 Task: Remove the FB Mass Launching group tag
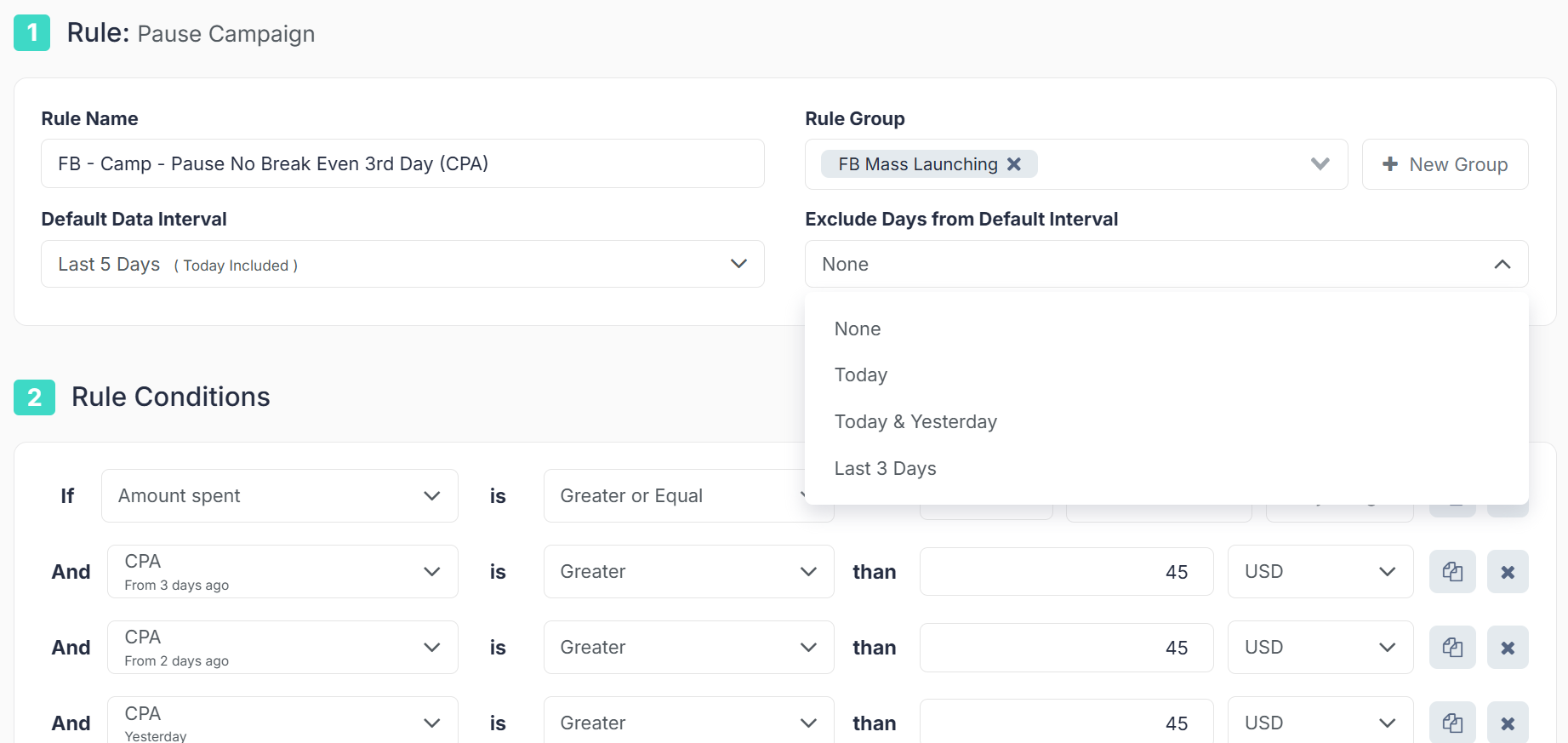(1014, 164)
